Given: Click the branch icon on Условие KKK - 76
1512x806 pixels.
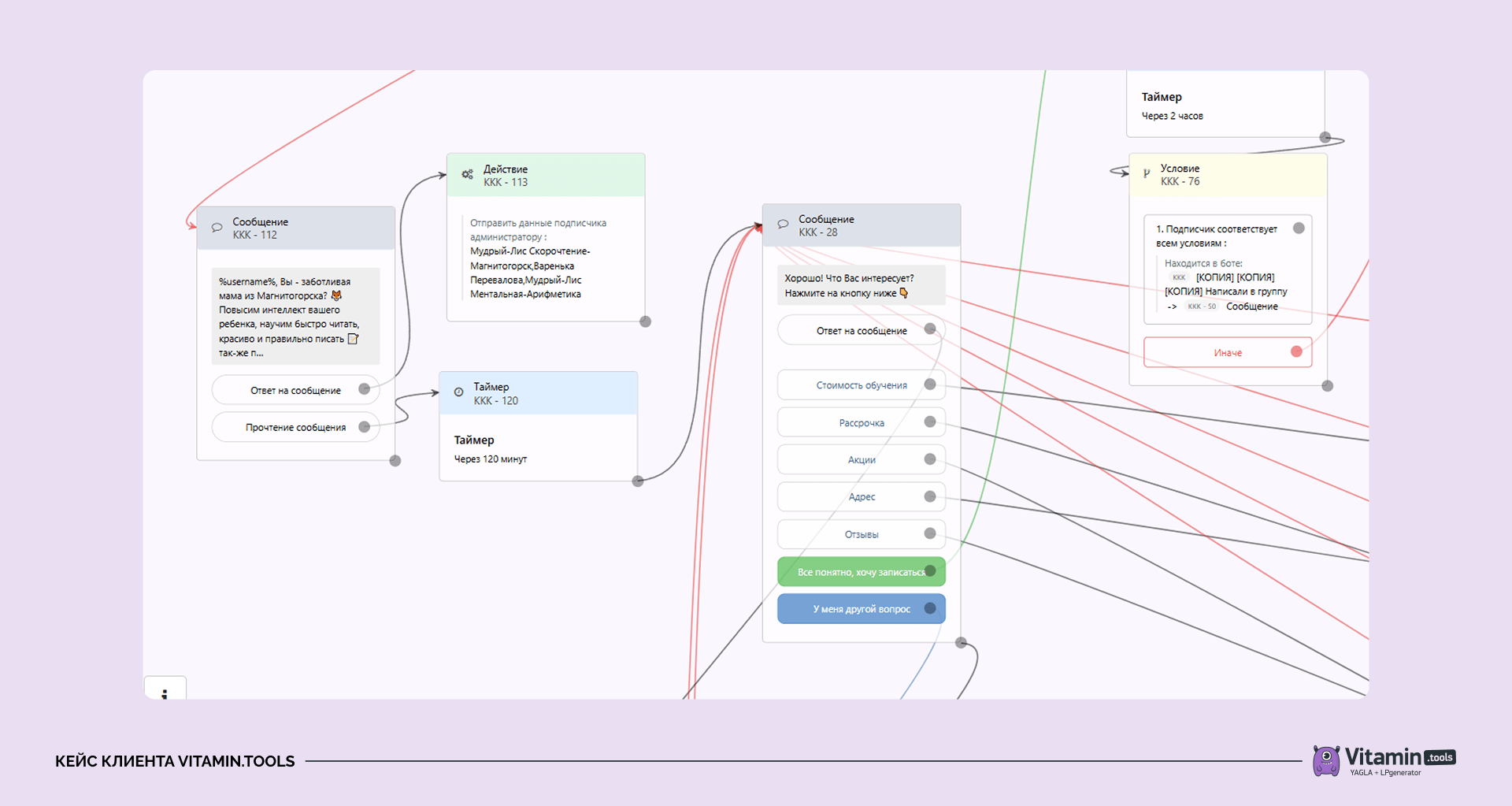Looking at the screenshot, I should (x=1146, y=173).
